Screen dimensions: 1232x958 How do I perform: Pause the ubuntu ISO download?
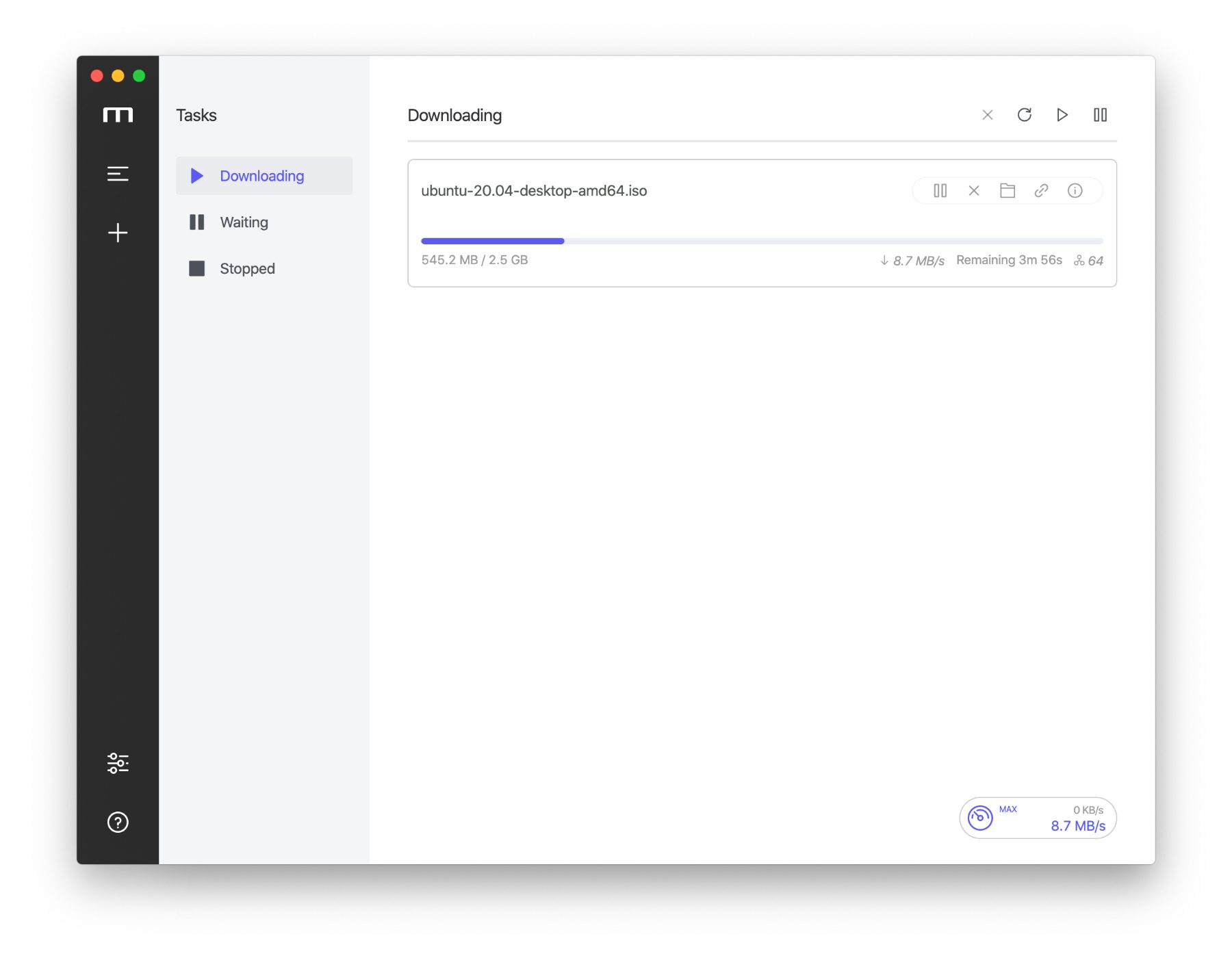tap(940, 191)
